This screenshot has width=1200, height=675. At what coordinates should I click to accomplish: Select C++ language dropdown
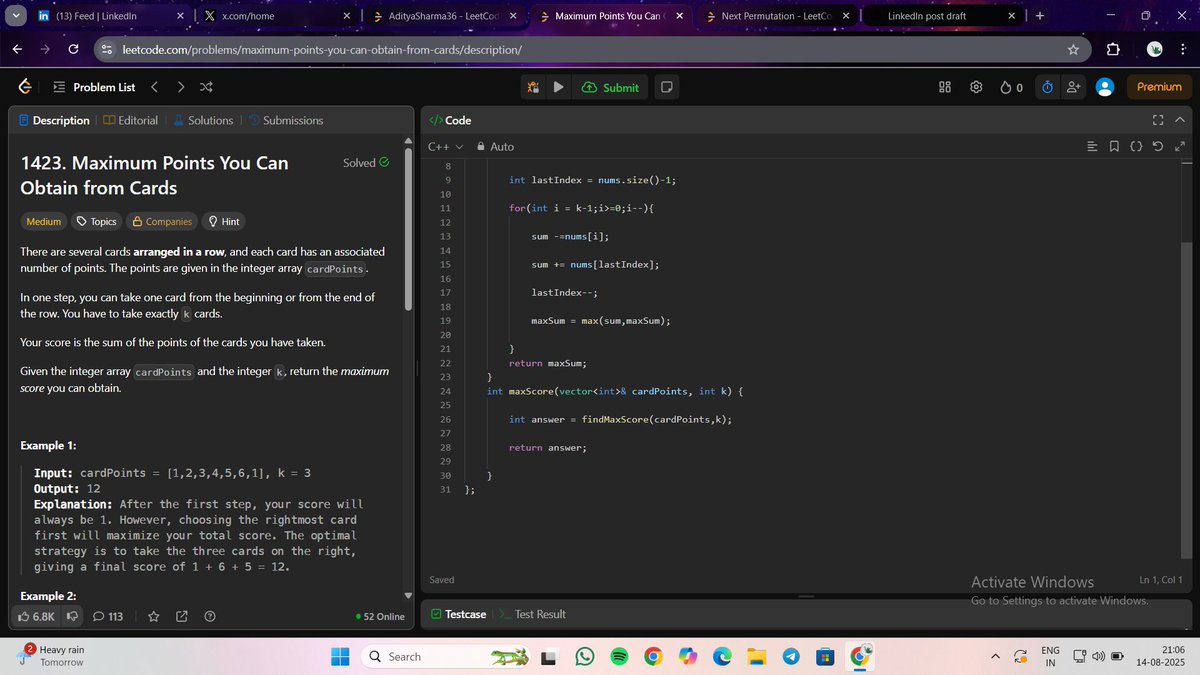[446, 147]
